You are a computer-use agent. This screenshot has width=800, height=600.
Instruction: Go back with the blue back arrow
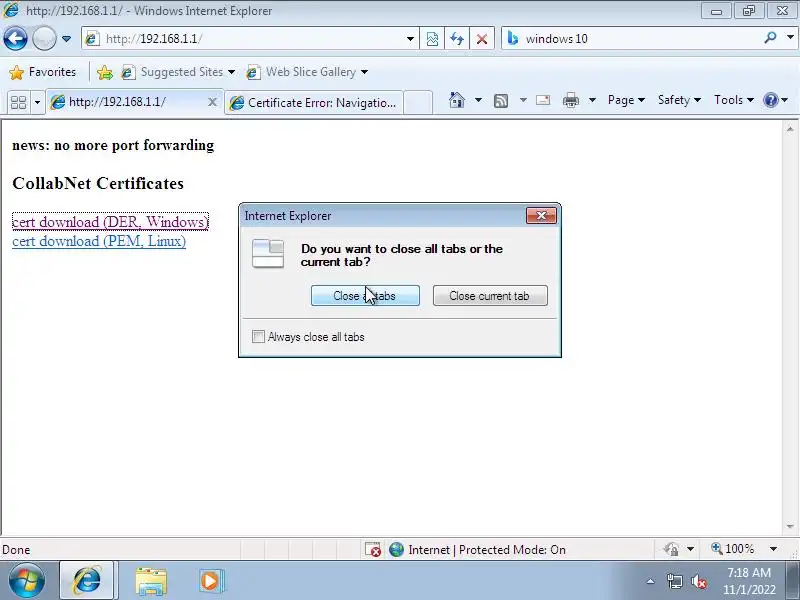[x=15, y=38]
